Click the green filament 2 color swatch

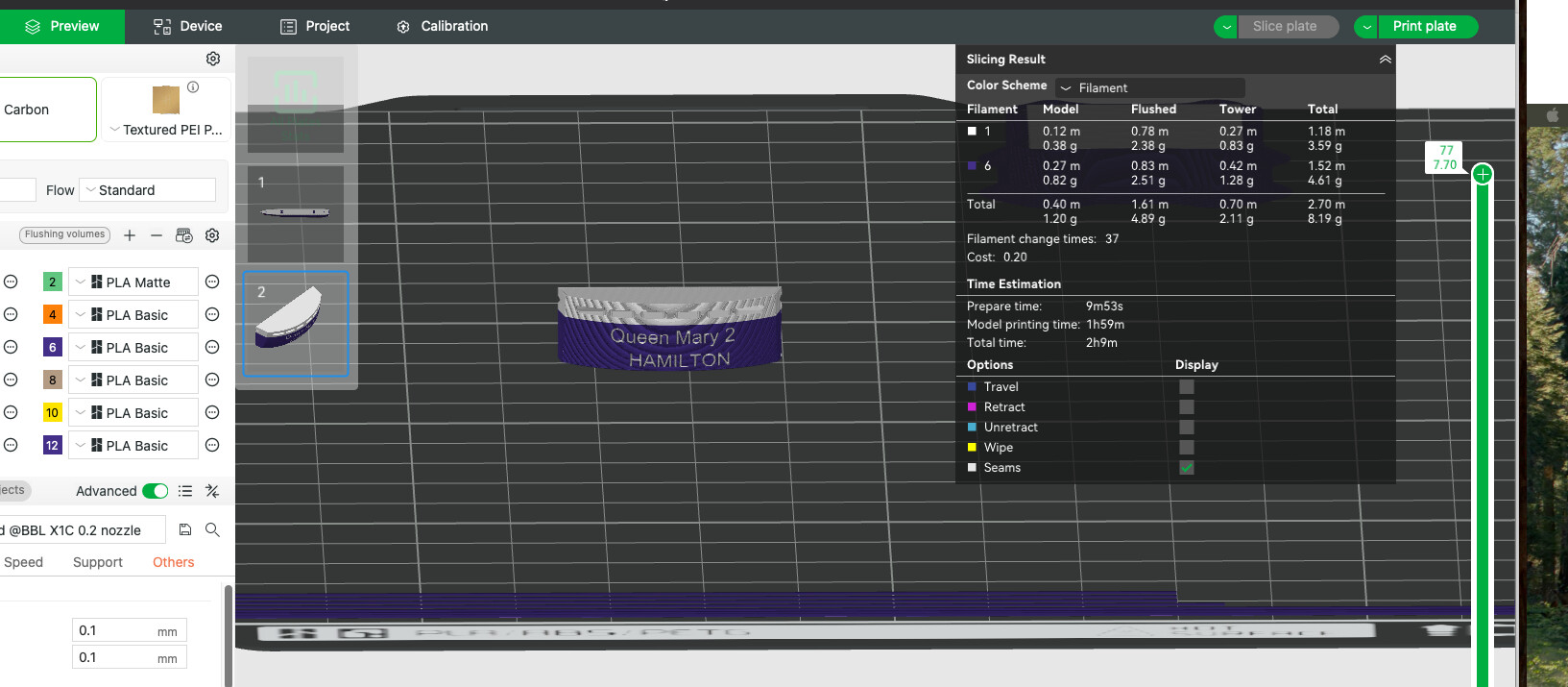pos(53,282)
